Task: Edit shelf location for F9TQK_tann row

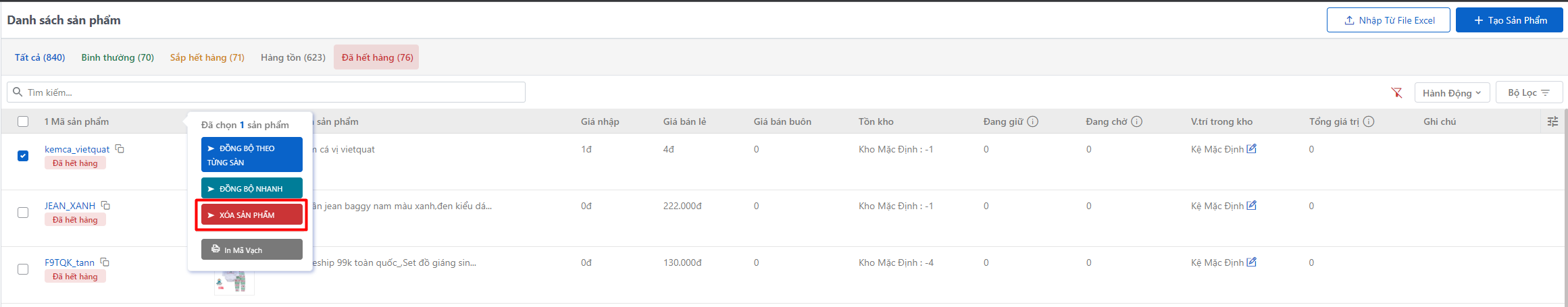Action: (x=1251, y=262)
